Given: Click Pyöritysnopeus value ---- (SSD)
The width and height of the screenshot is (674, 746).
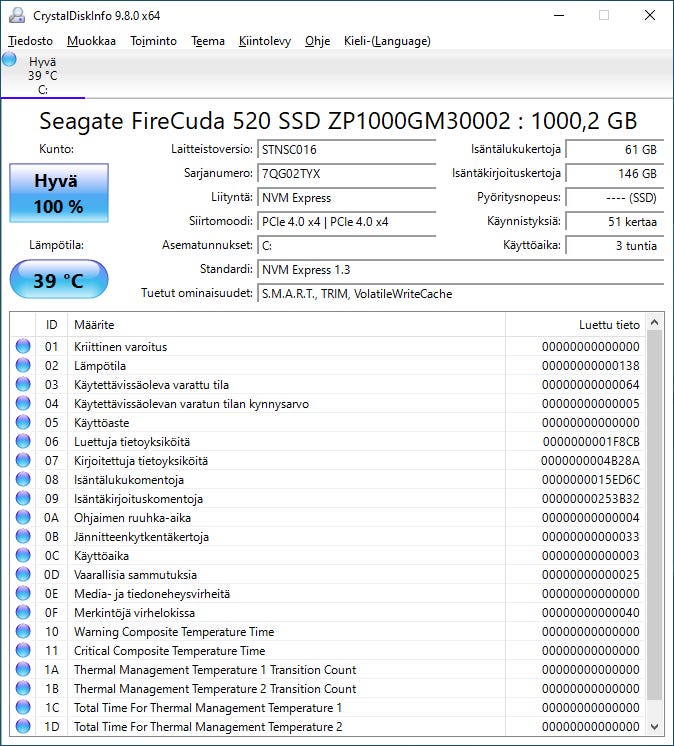Looking at the screenshot, I should click(x=615, y=198).
